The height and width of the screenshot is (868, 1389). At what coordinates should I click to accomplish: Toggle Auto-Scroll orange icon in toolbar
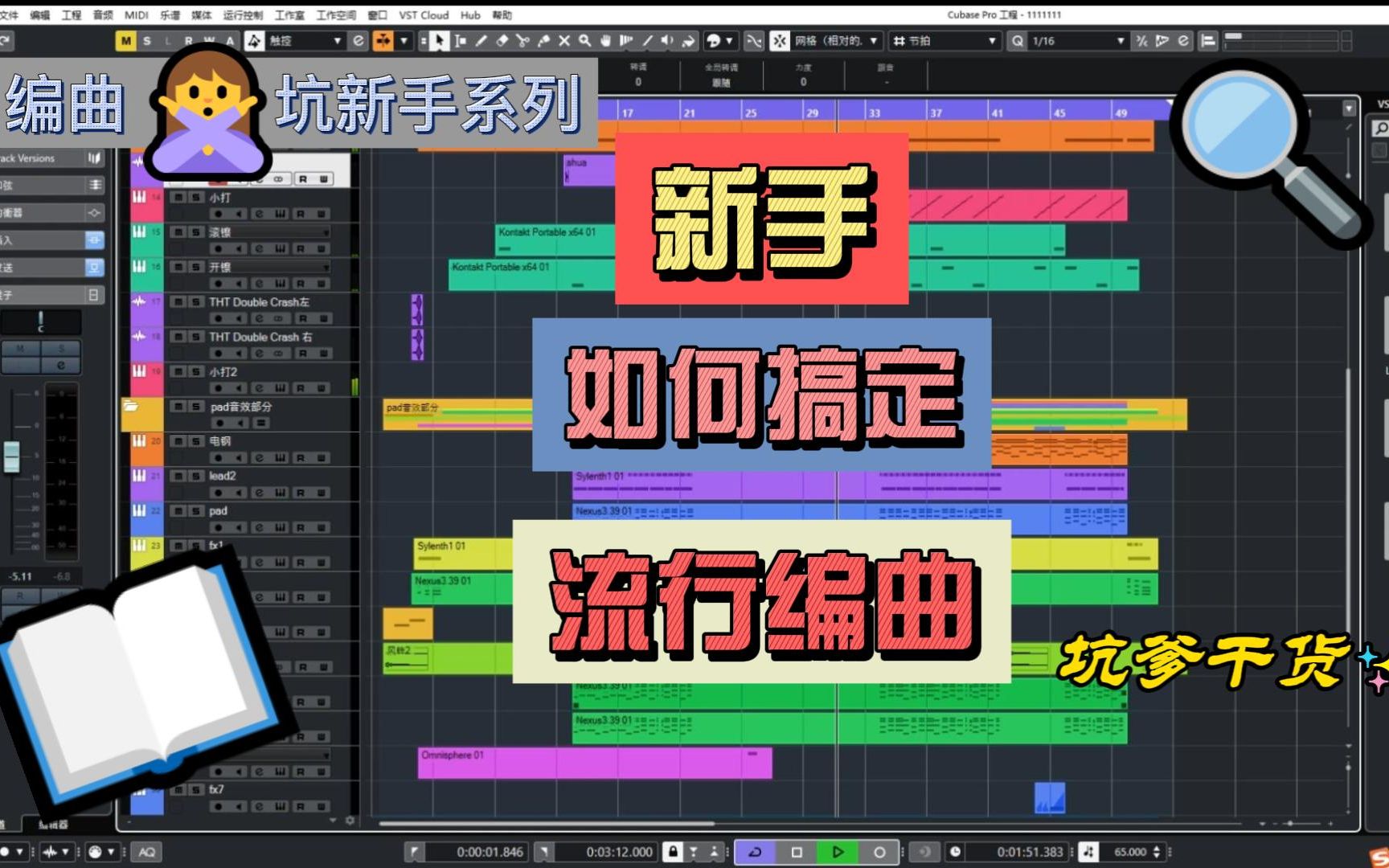[x=383, y=41]
